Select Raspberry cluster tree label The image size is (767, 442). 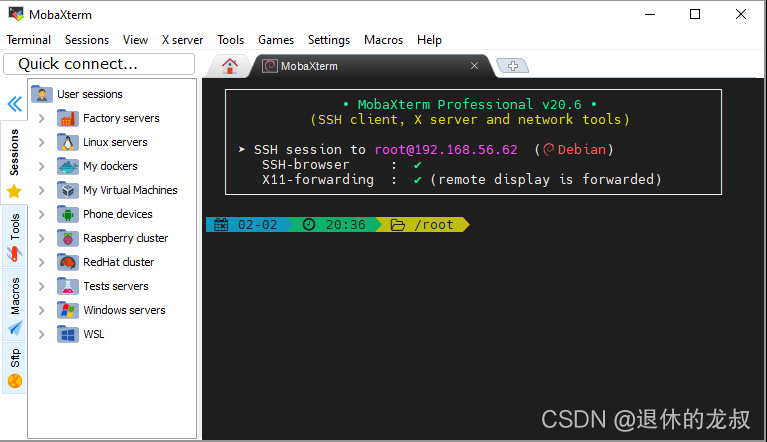125,238
